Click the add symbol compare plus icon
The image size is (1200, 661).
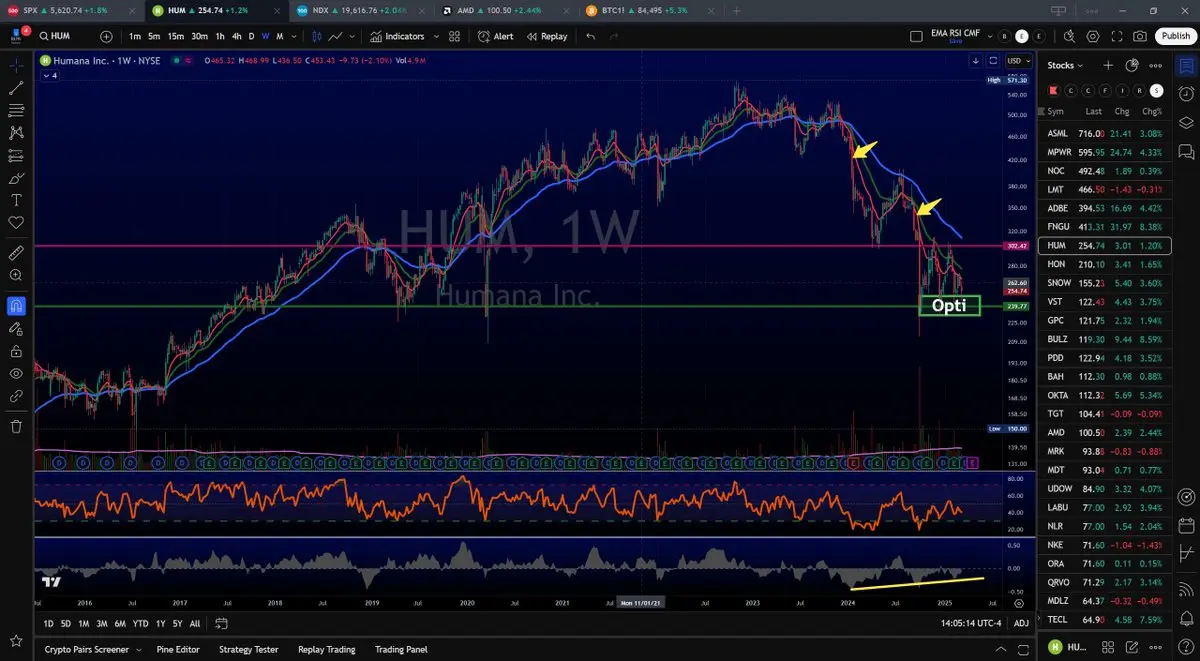click(x=107, y=36)
